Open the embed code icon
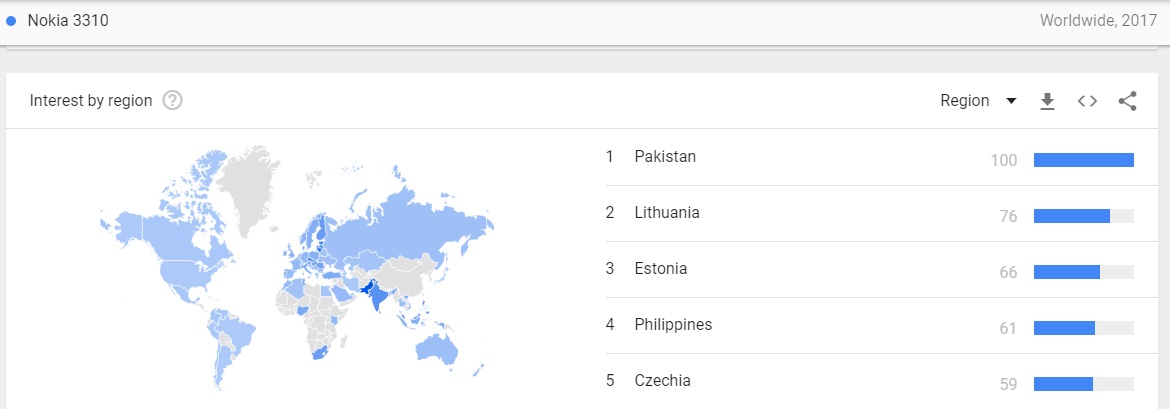Screen dimensions: 1170x409 point(1087,101)
